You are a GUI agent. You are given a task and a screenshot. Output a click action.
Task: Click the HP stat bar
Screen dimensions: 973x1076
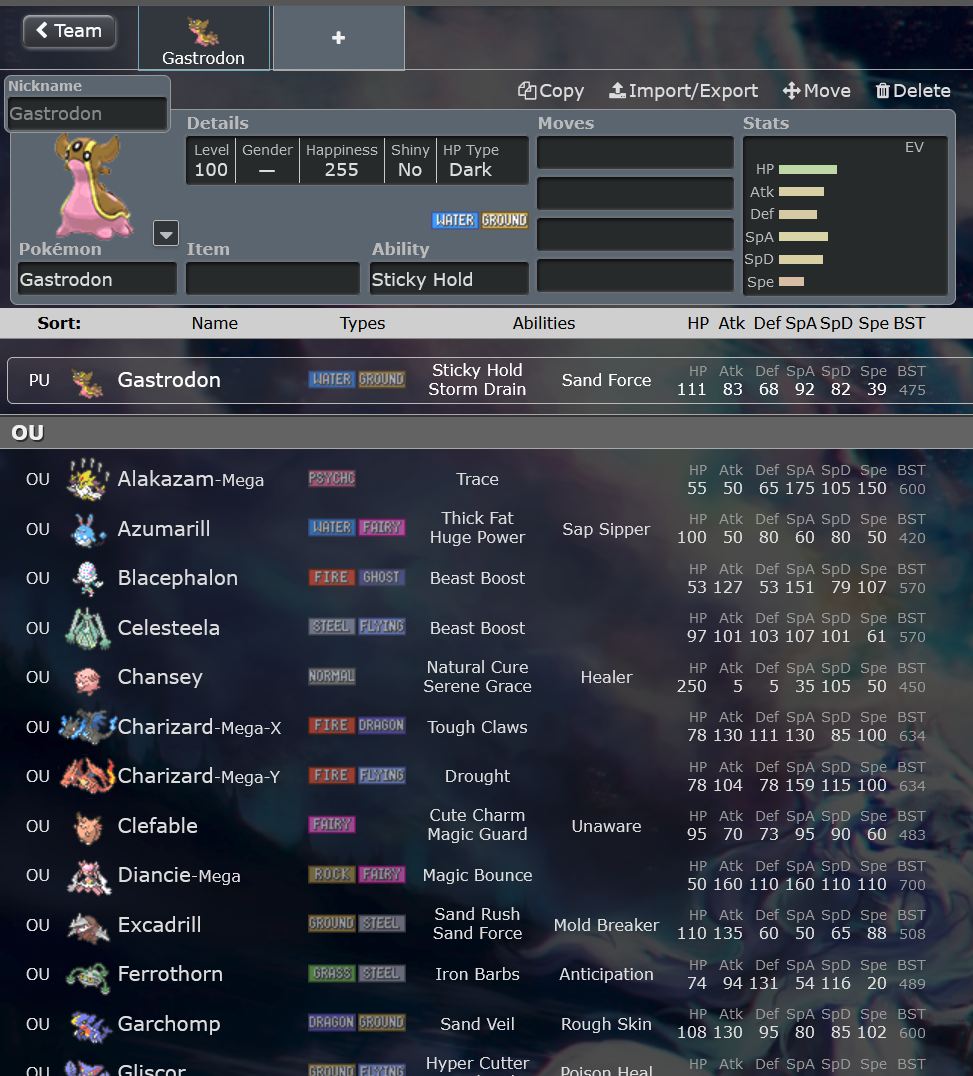pos(808,169)
